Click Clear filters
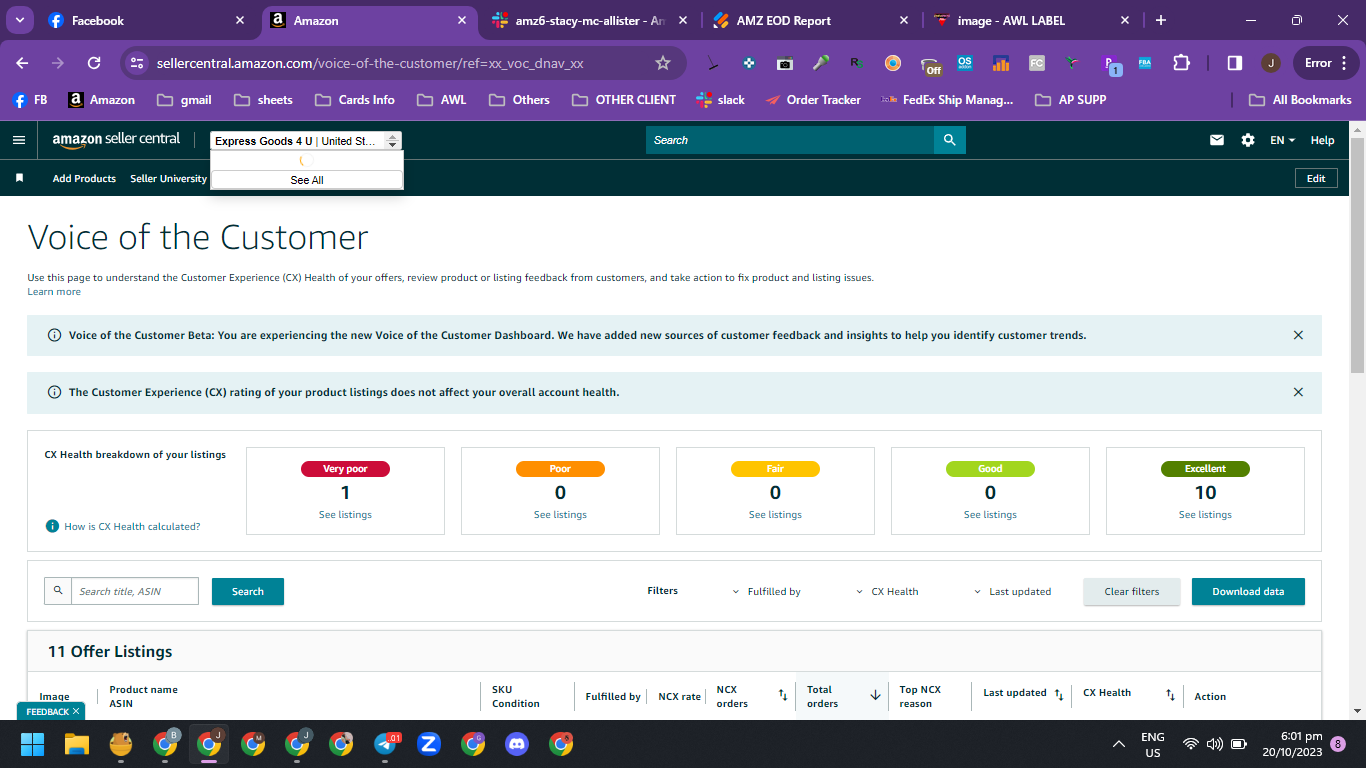 point(1132,591)
